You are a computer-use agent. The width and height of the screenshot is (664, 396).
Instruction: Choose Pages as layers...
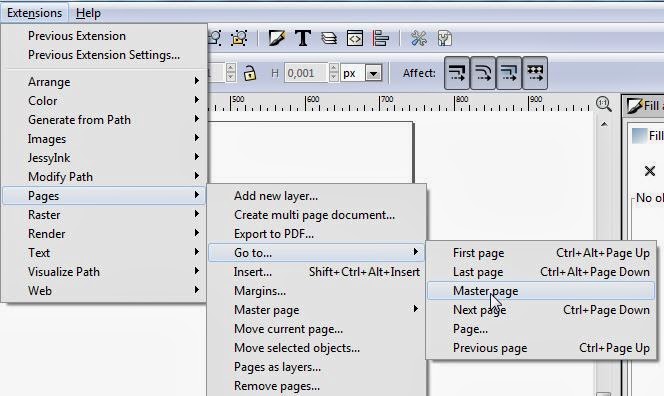click(x=316, y=367)
